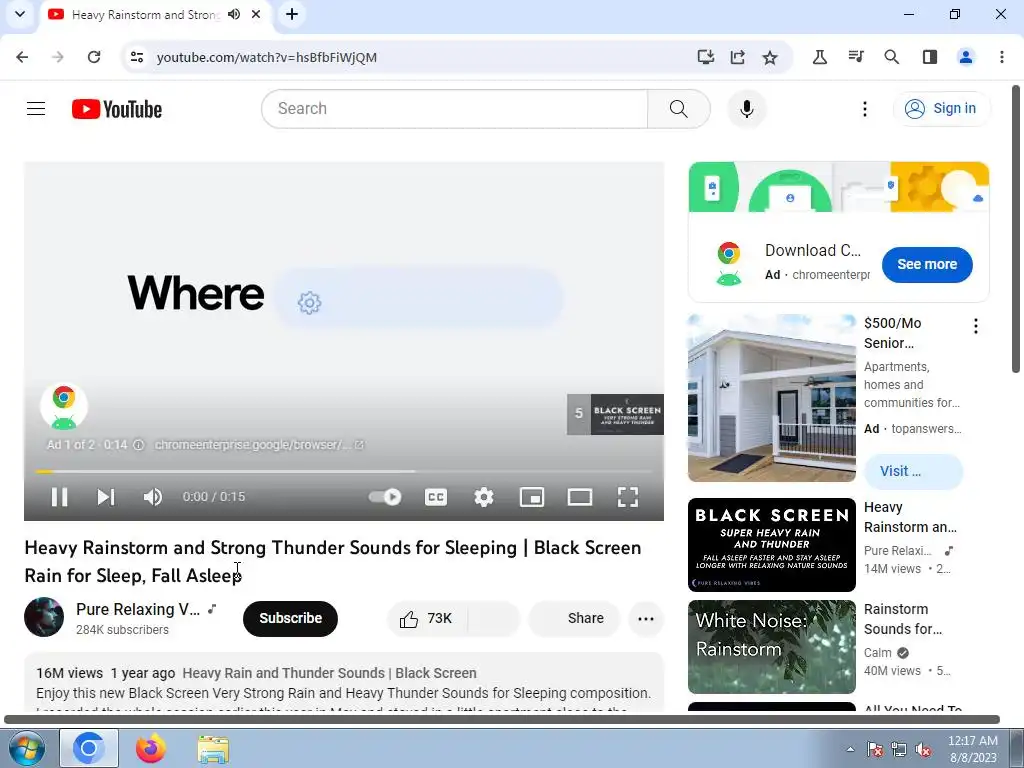Open the Chrome three-dot menu
Viewport: 1024px width, 768px height.
click(1002, 57)
